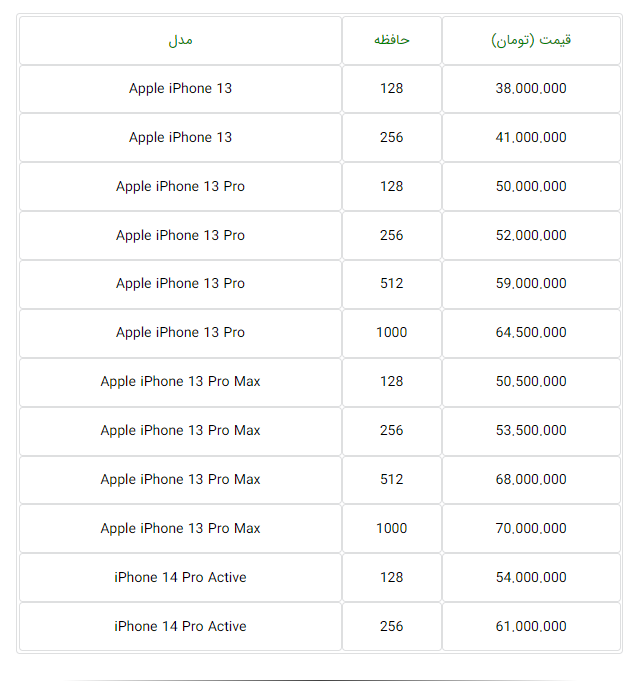Click the 61,000,000 price cell

[x=531, y=626]
